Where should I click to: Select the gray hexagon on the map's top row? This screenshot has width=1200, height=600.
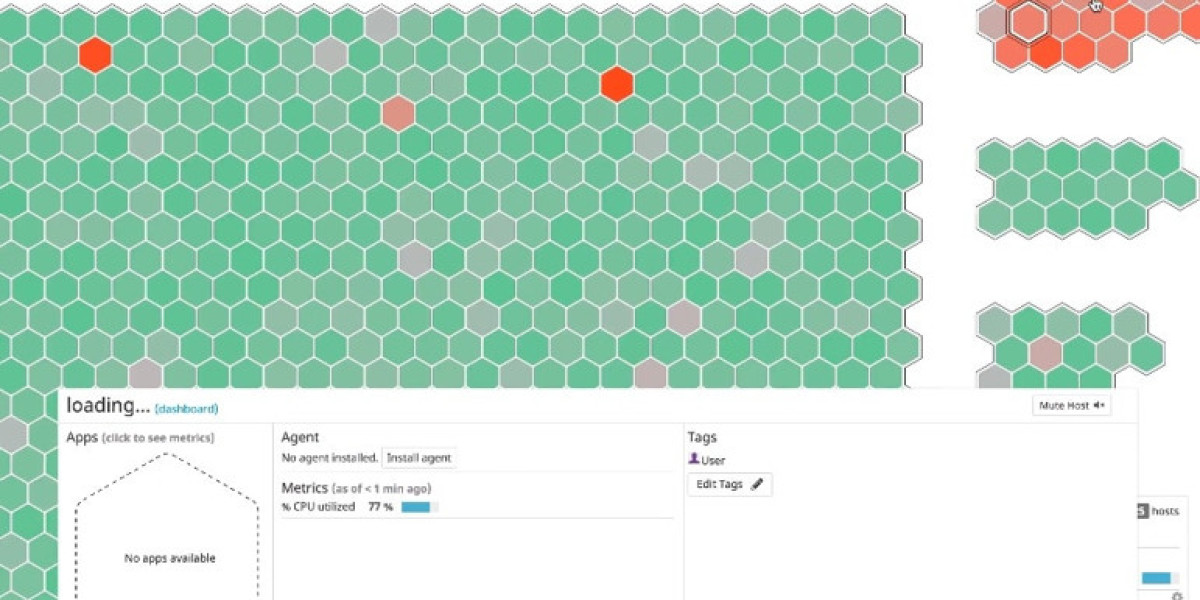click(x=381, y=25)
